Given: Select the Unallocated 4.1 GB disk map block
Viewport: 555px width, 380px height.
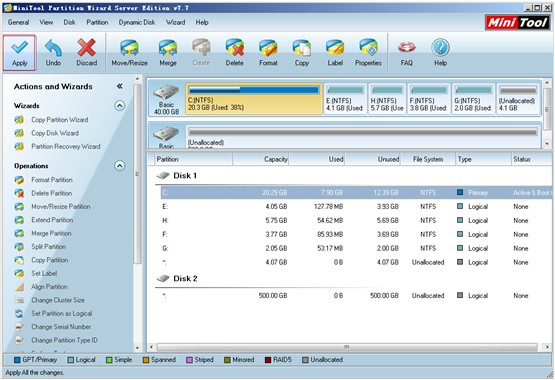Looking at the screenshot, I should 518,99.
